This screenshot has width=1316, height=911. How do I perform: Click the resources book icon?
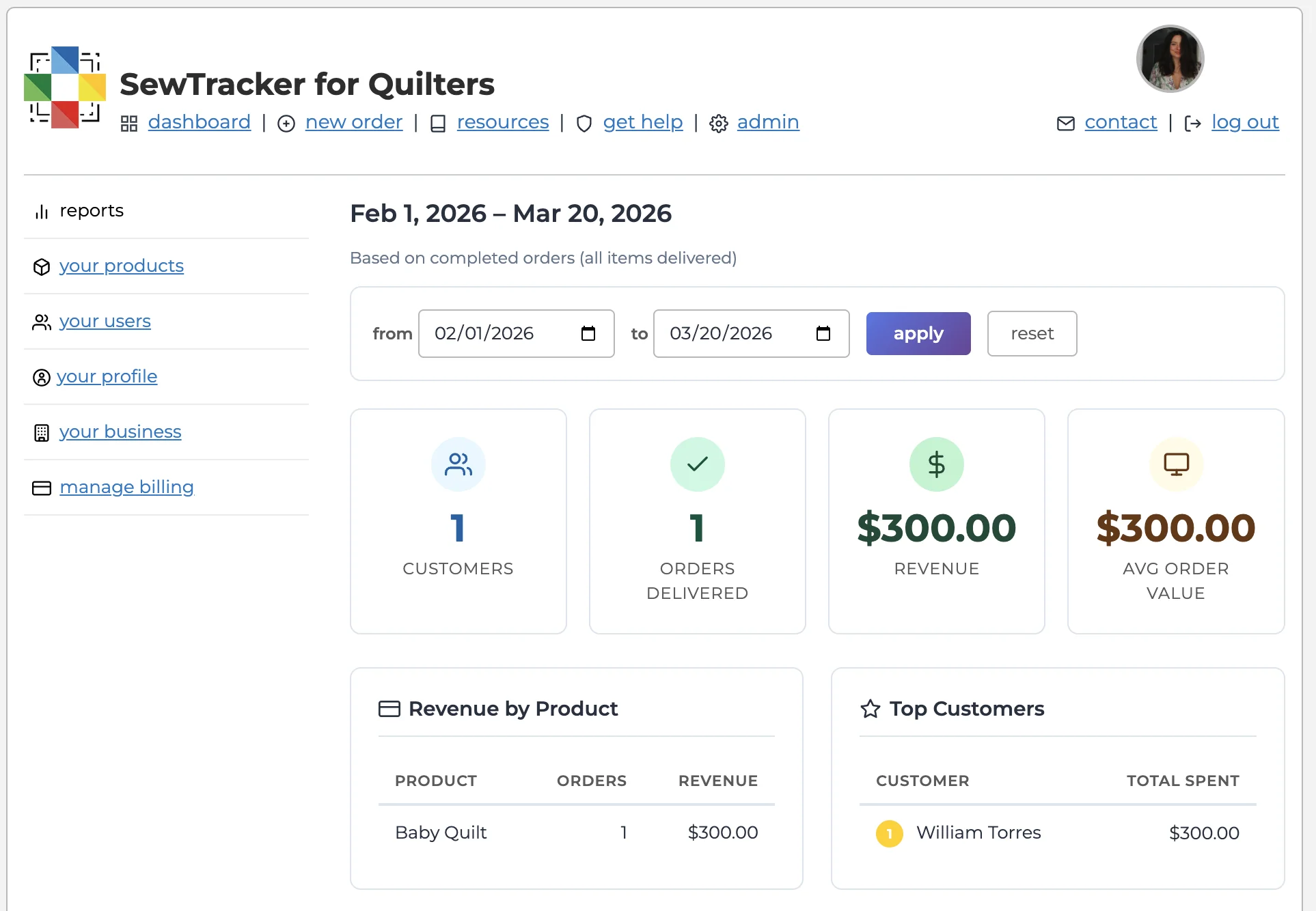[438, 124]
